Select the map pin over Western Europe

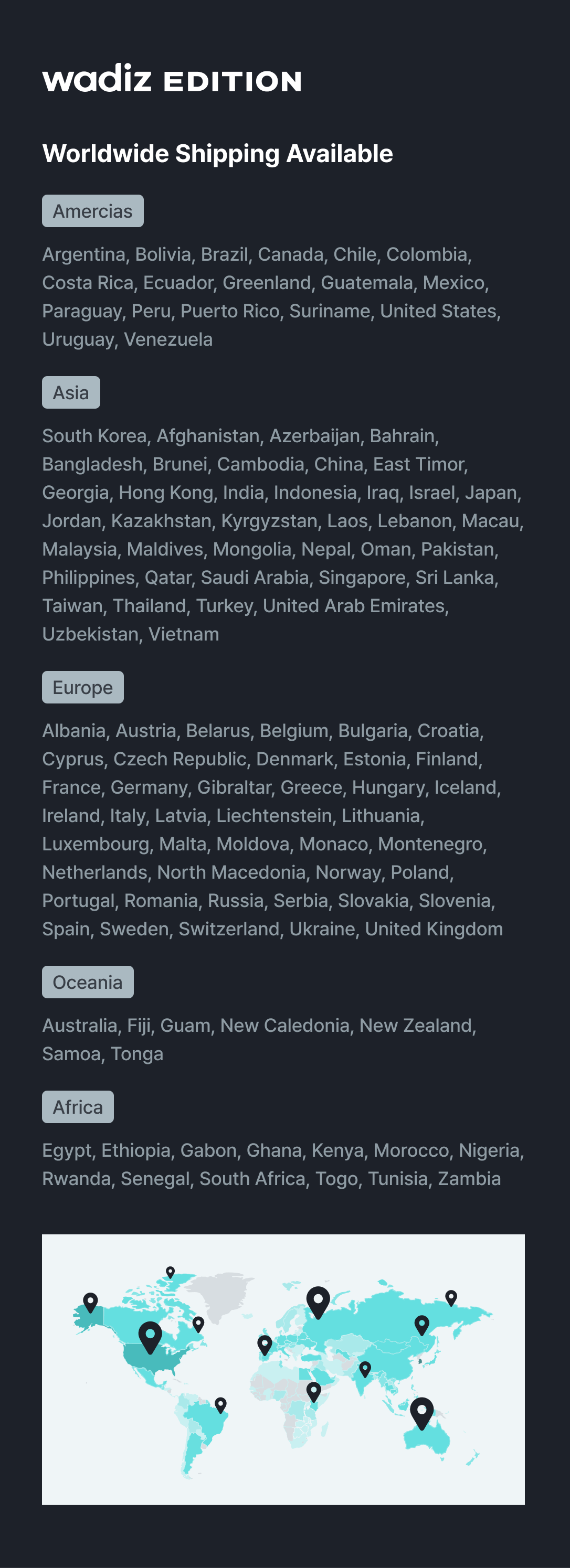(x=265, y=1344)
